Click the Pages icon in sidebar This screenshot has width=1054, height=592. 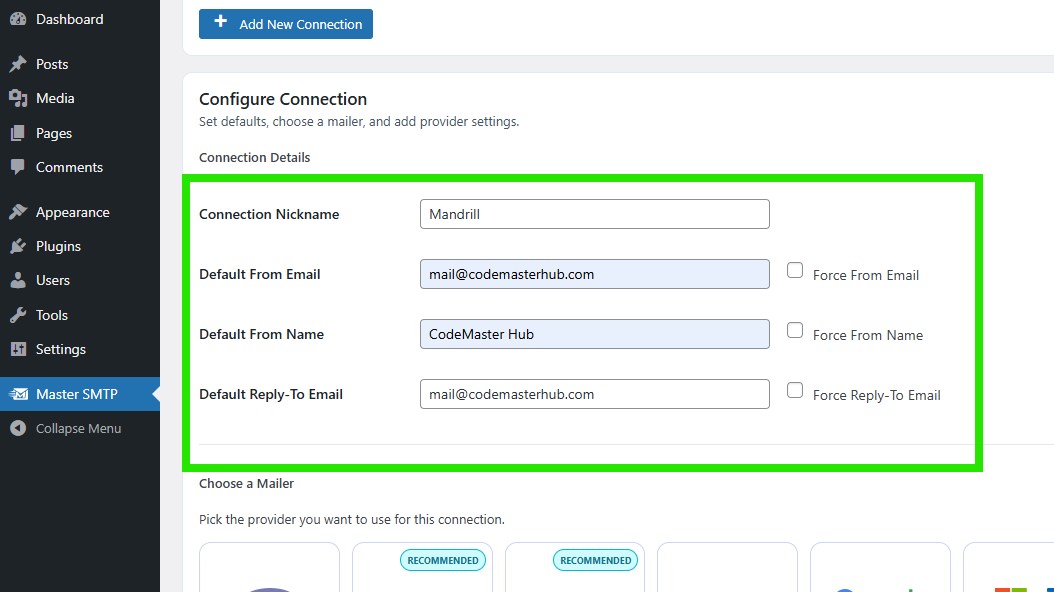[18, 133]
